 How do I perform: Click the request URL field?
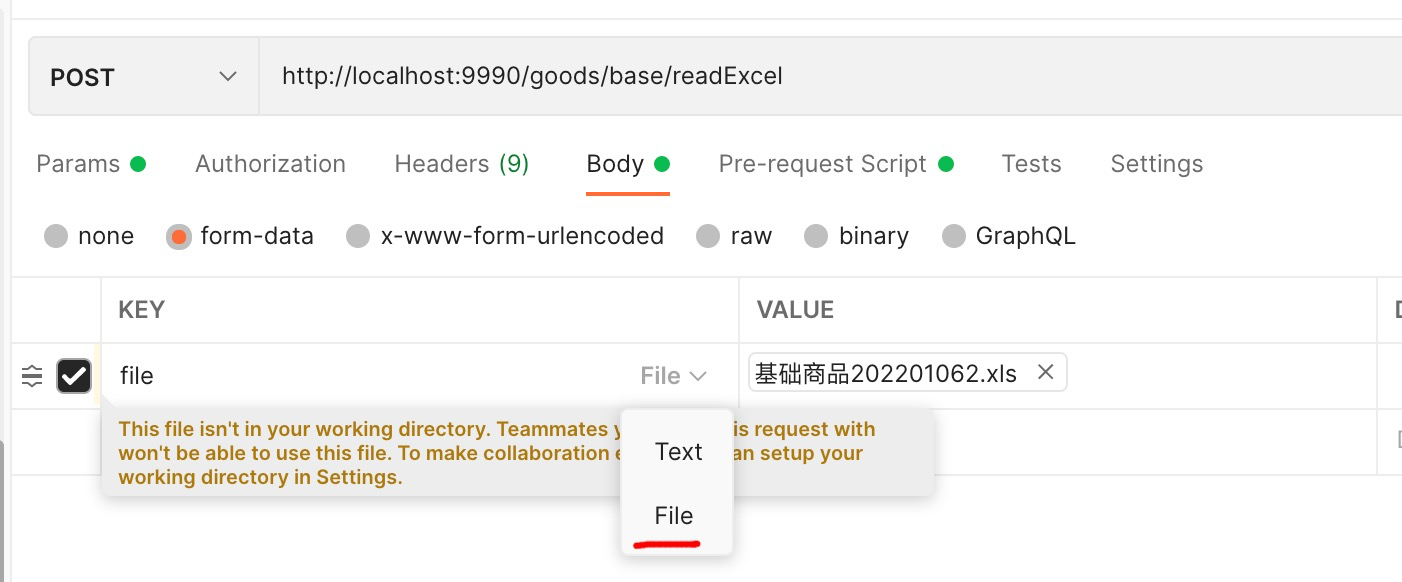(x=700, y=75)
